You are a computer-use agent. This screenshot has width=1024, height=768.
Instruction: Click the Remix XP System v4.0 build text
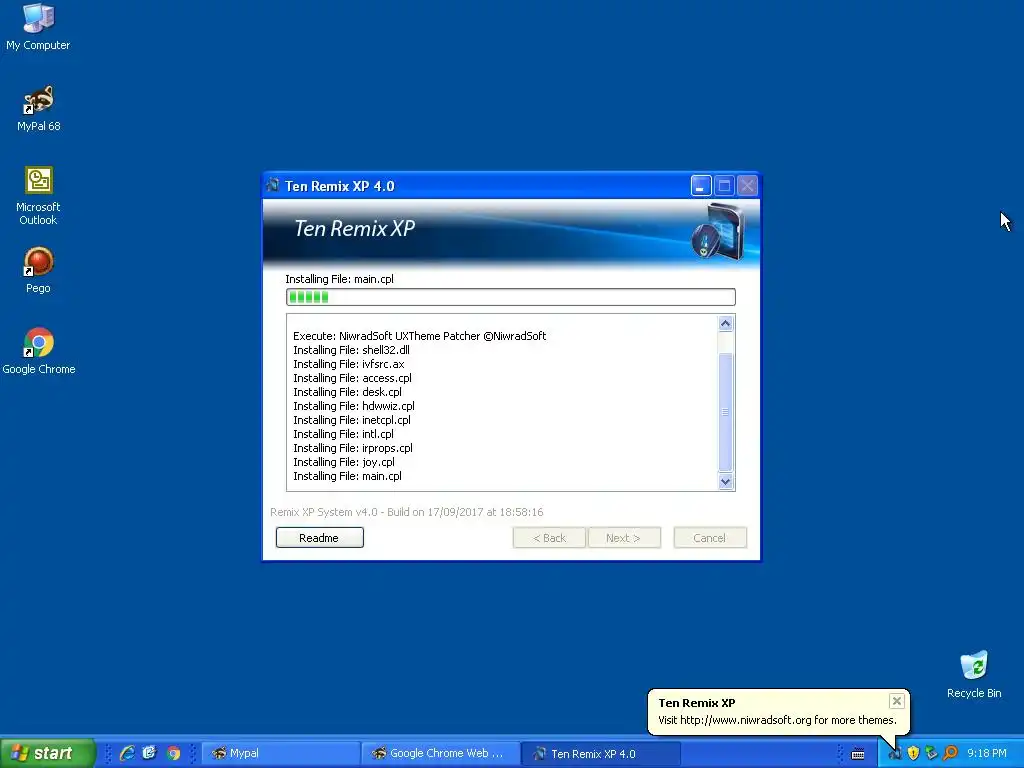click(x=407, y=512)
